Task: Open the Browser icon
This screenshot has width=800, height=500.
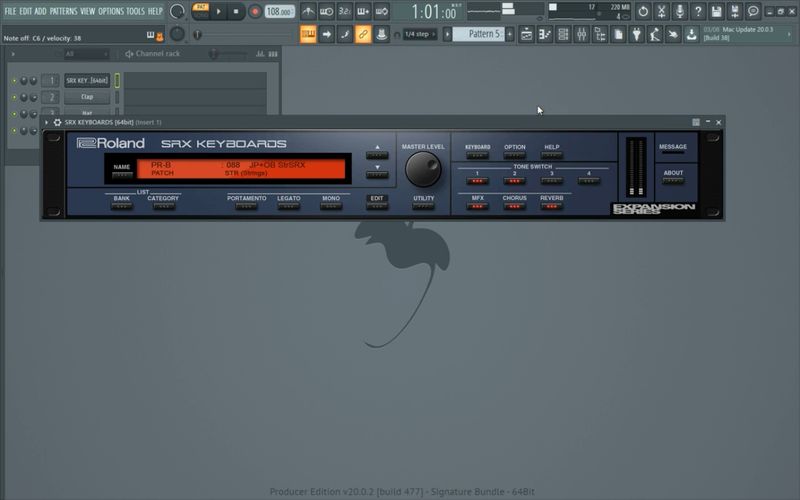Action: [x=600, y=34]
